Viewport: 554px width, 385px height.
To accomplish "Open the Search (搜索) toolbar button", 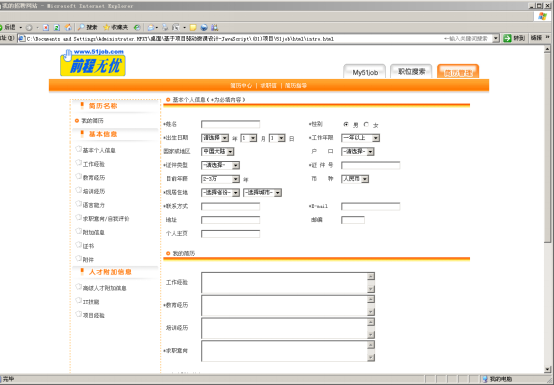I will tap(88, 28).
